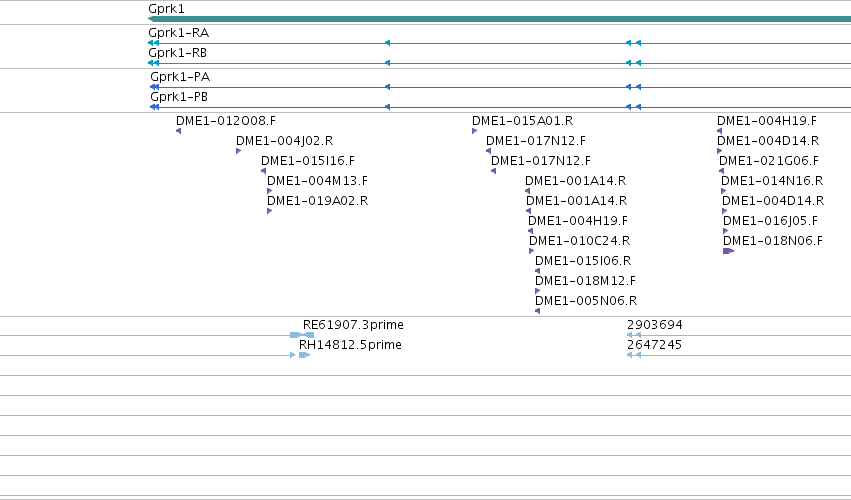Click the Gprk1 gene label

(x=166, y=9)
